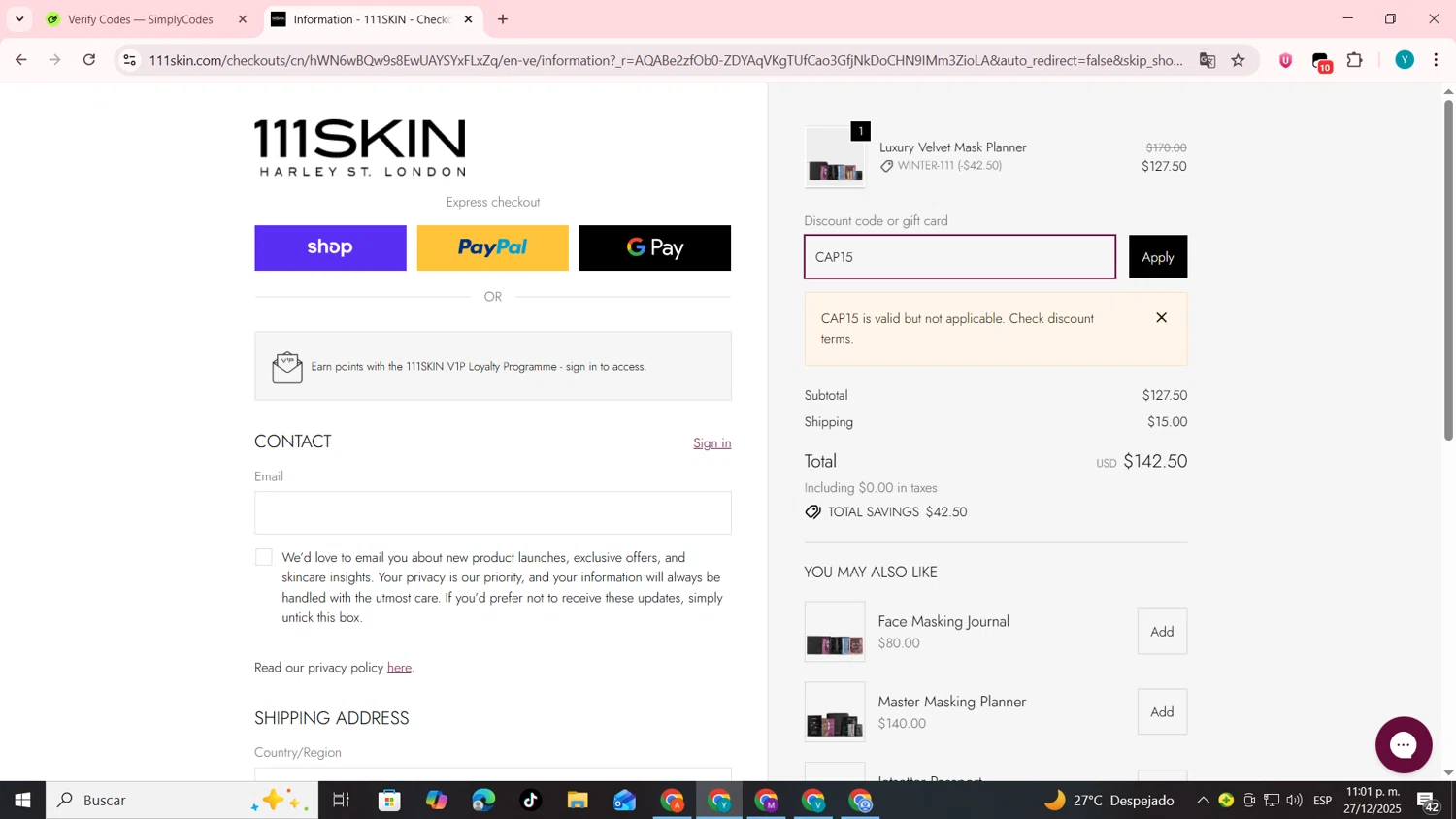Open the notification center icon
Screen dimensions: 1456x819
1428,802
